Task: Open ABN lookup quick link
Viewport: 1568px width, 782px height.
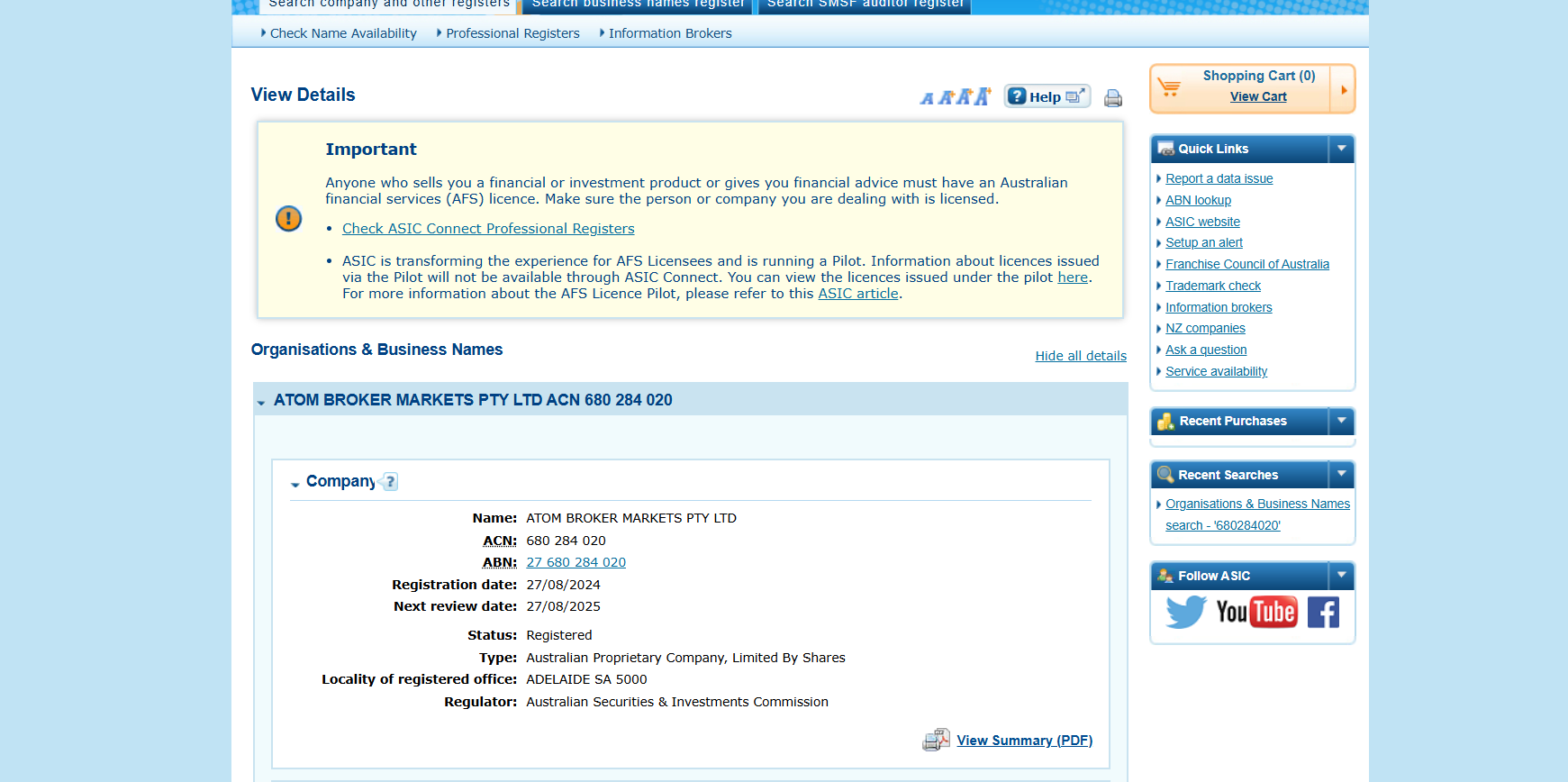Action: [1198, 200]
